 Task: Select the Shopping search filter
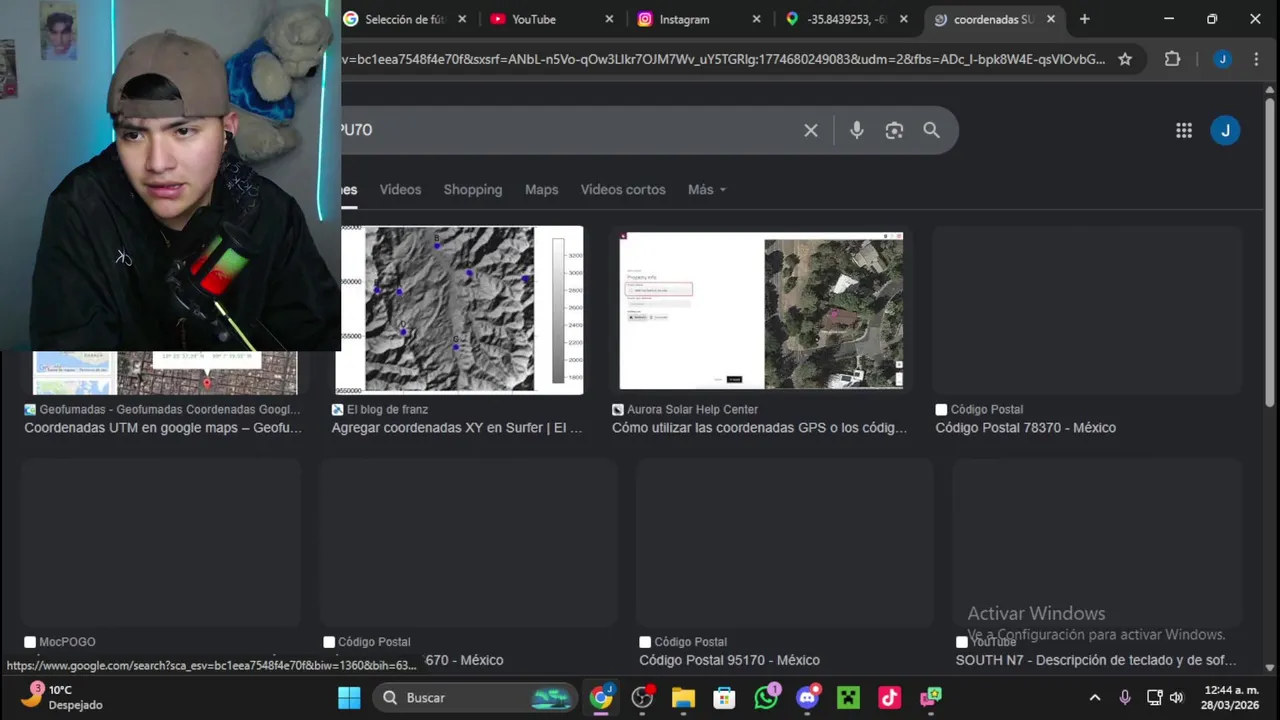pos(473,189)
